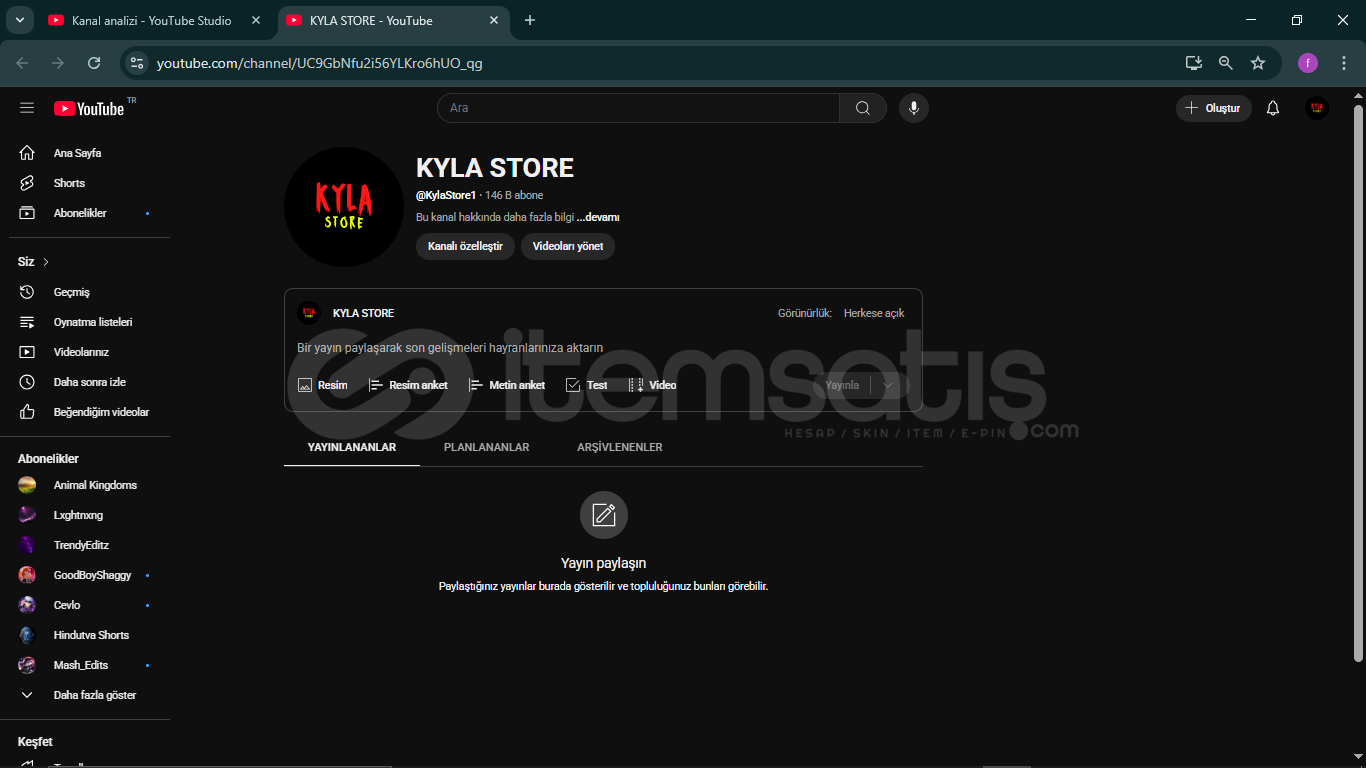Screen dimensions: 1366x768
Task: Click the browser address bar URL
Action: (320, 63)
